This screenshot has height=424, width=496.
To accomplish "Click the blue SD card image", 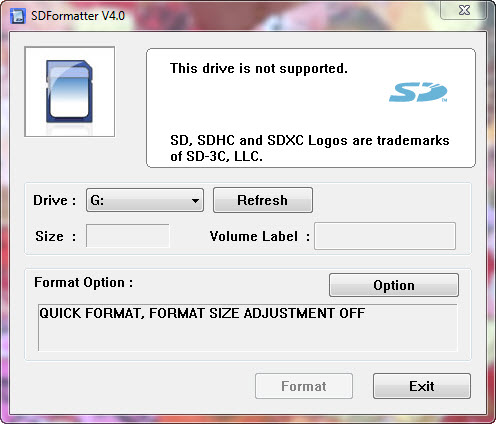I will pos(69,92).
